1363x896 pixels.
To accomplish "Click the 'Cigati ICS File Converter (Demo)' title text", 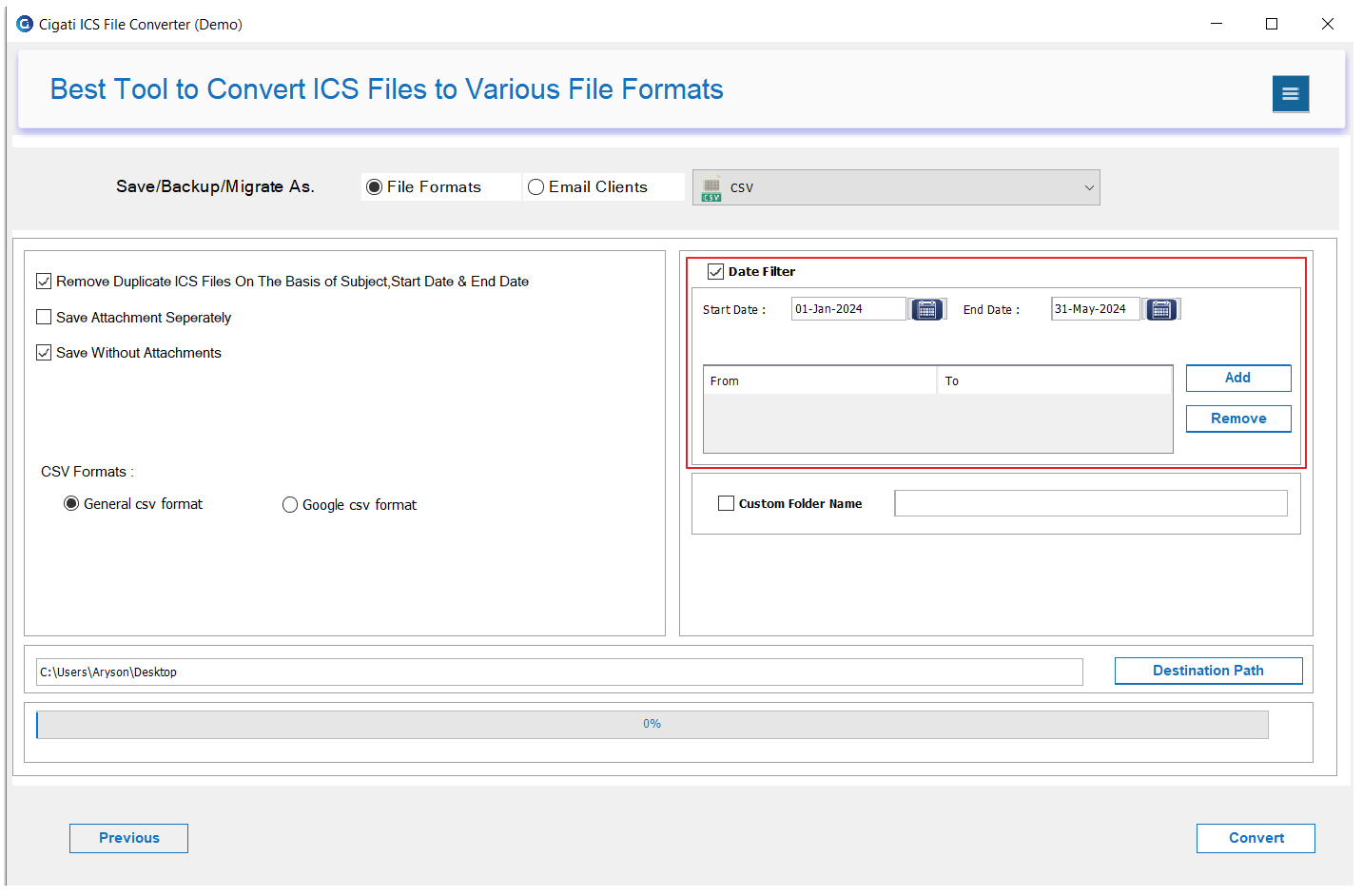I will point(141,25).
